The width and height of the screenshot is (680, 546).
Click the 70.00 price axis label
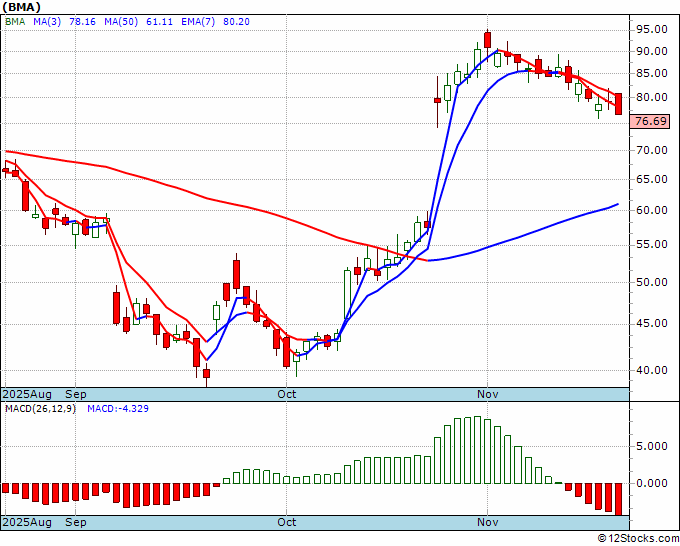(651, 150)
